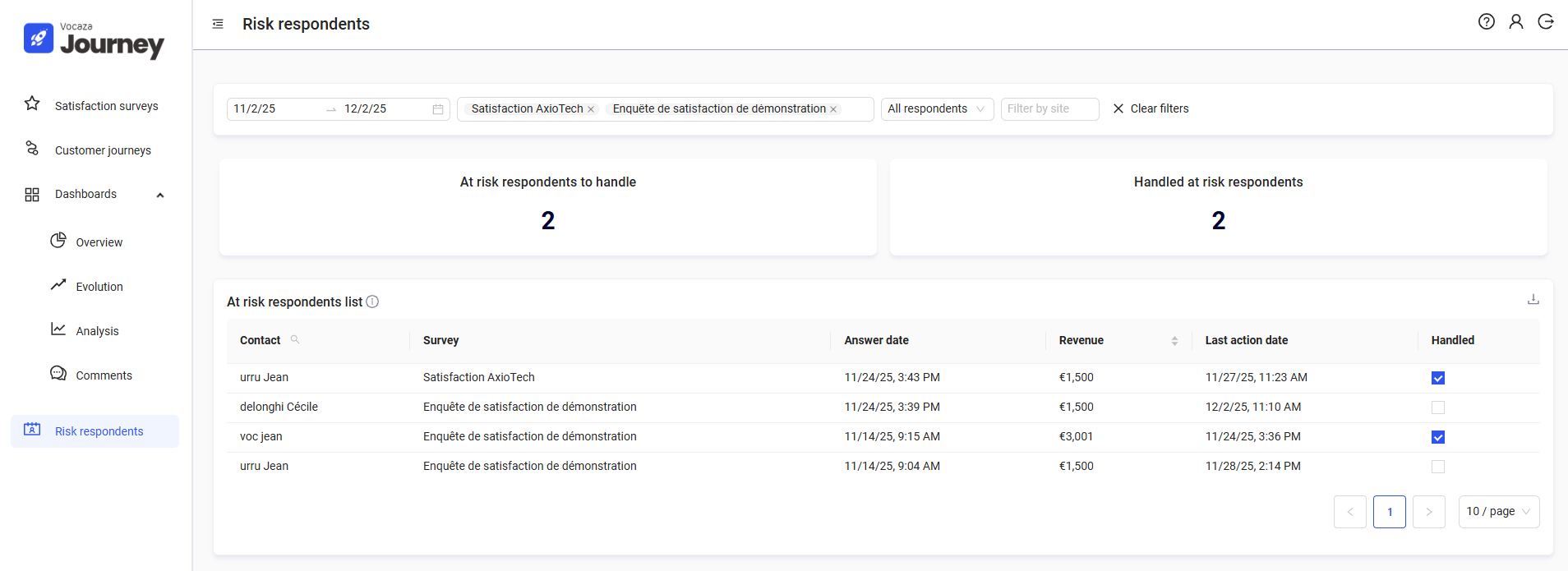This screenshot has width=1568, height=571.
Task: Open the Customer journeys page
Action: tap(103, 150)
